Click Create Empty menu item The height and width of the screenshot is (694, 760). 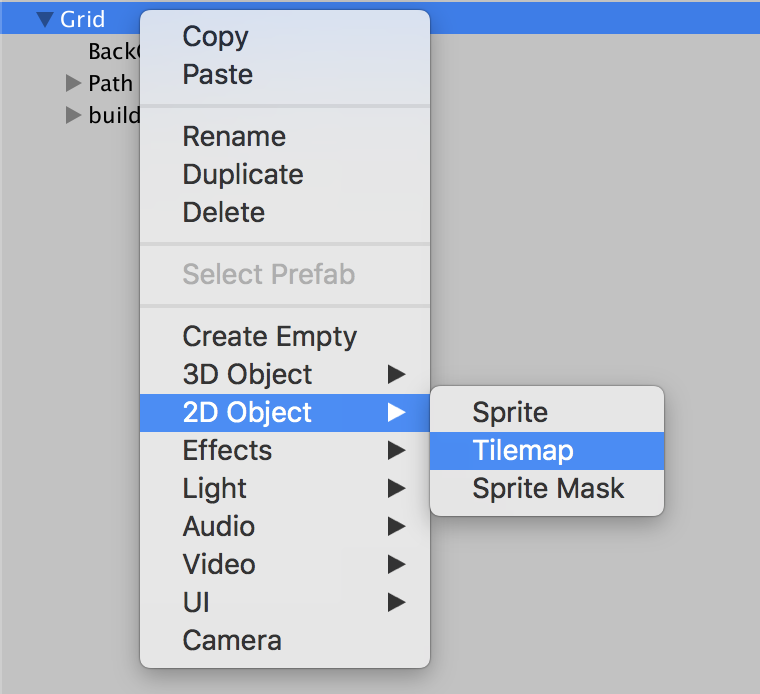(285, 336)
